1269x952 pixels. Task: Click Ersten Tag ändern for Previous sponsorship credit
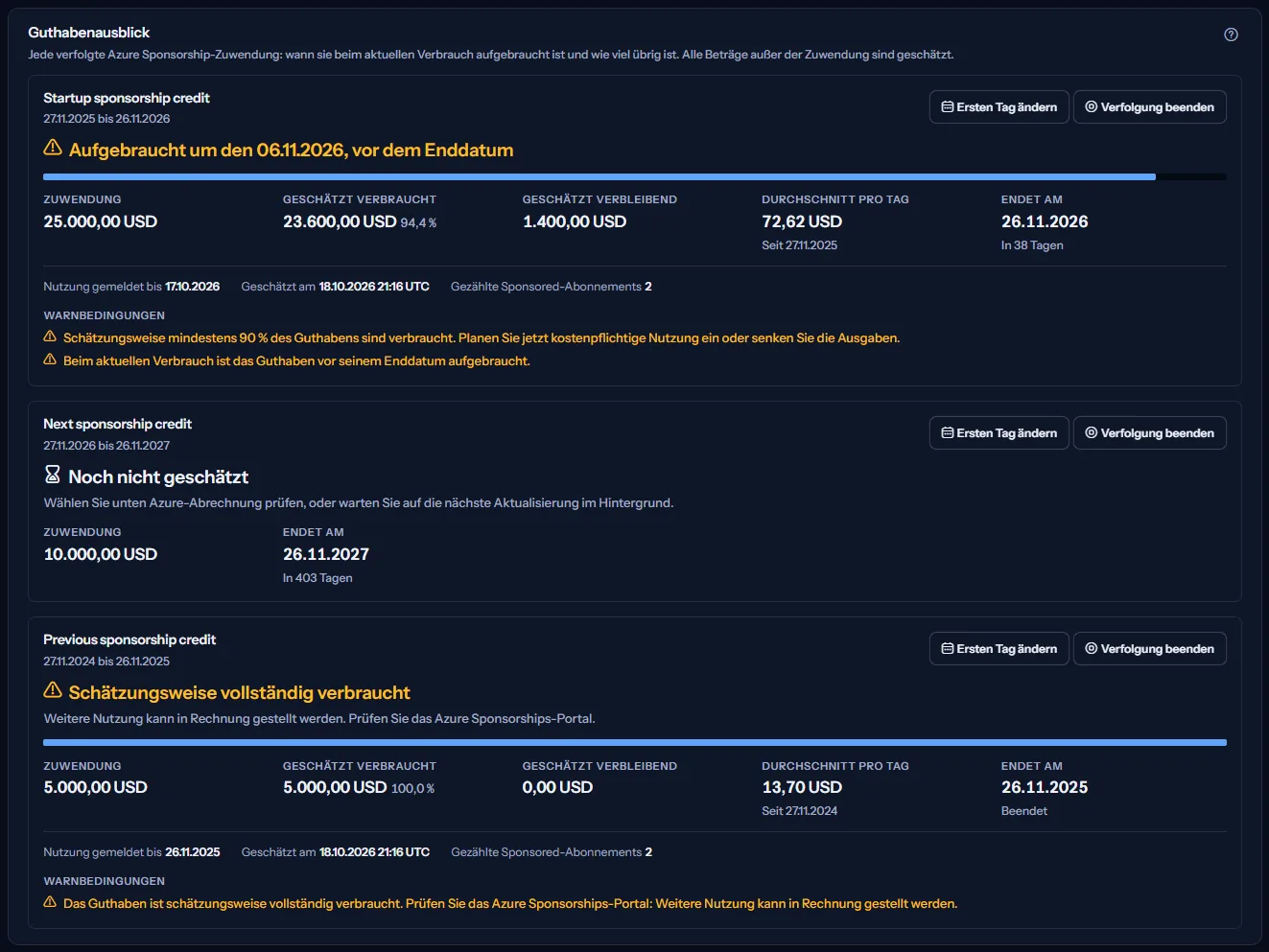point(999,649)
